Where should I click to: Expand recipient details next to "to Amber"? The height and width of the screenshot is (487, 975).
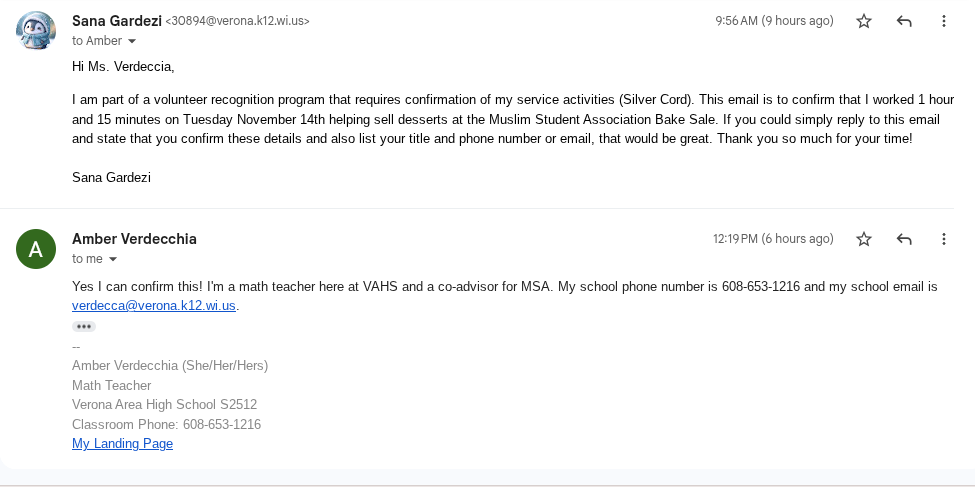coord(131,42)
